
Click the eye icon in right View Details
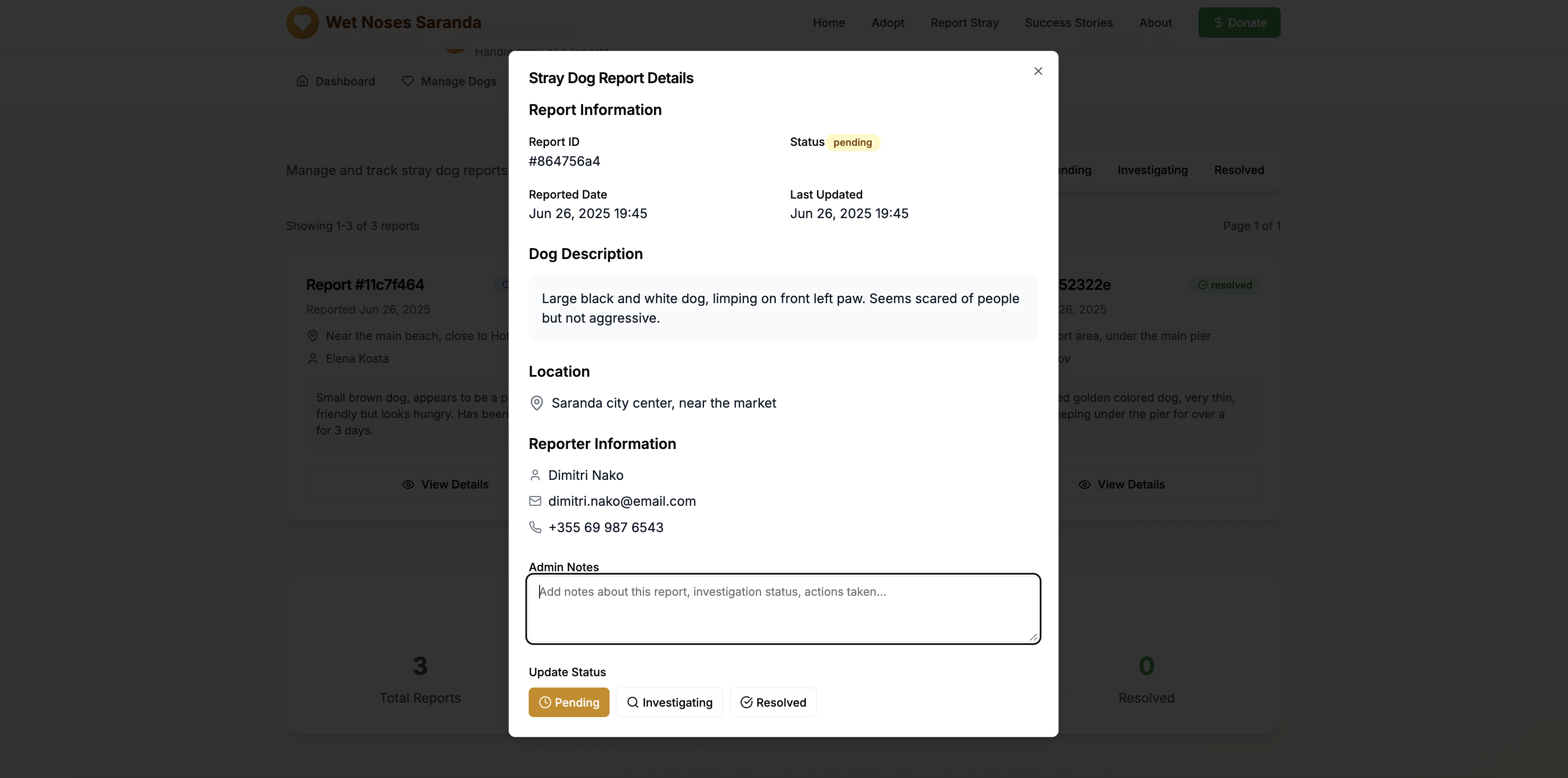pos(1084,484)
